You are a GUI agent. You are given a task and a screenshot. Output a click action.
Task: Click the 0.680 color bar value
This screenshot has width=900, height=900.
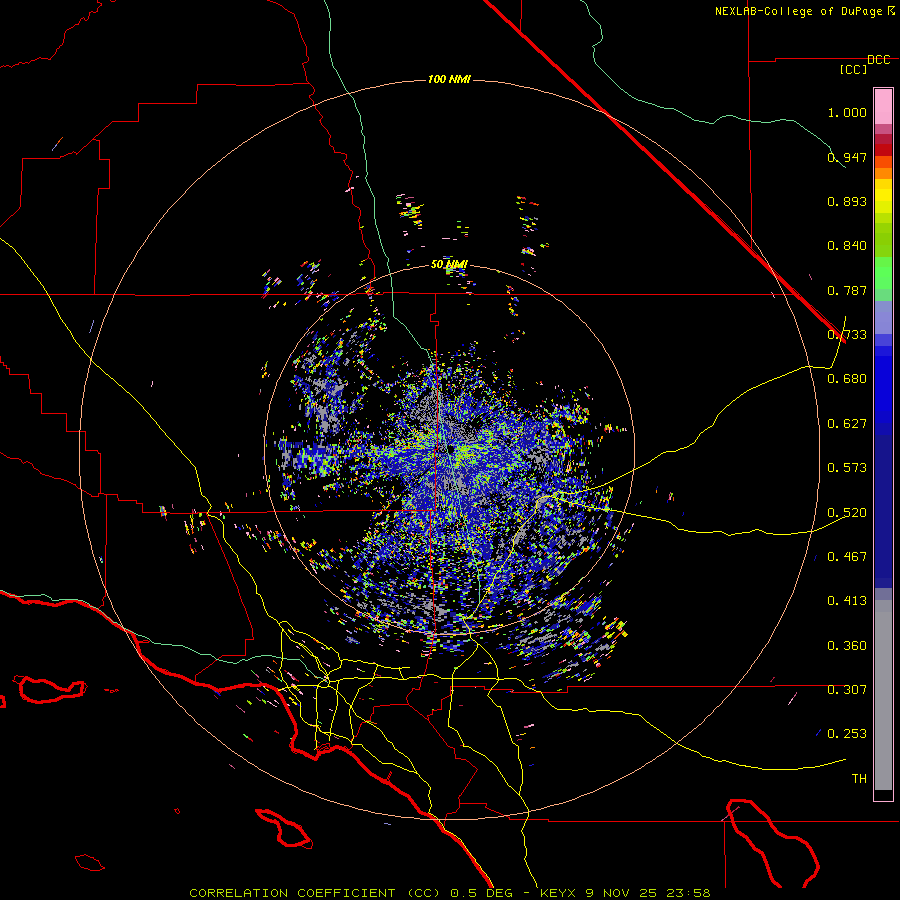[847, 379]
